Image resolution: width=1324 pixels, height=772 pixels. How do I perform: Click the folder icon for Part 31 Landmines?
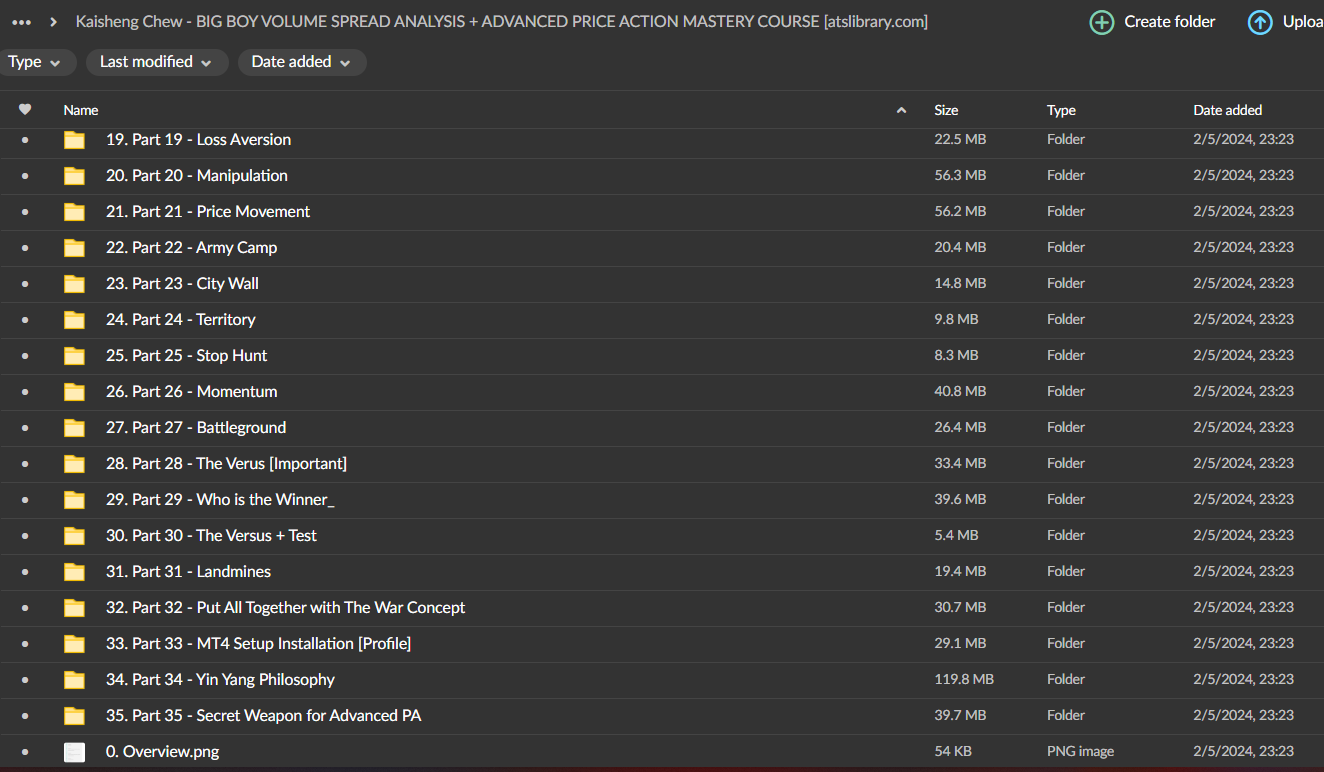[x=74, y=572]
